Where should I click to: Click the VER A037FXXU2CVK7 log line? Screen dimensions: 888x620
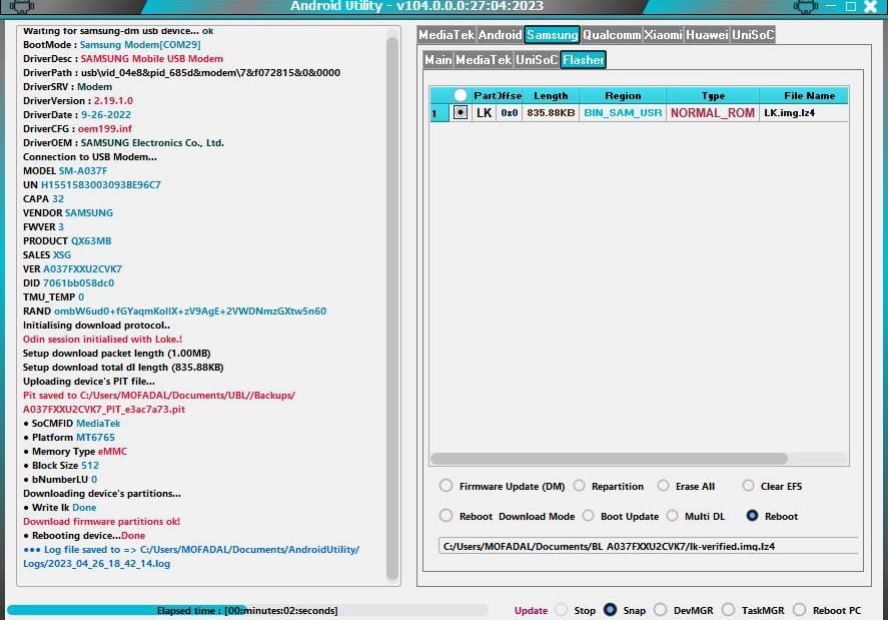click(72, 269)
